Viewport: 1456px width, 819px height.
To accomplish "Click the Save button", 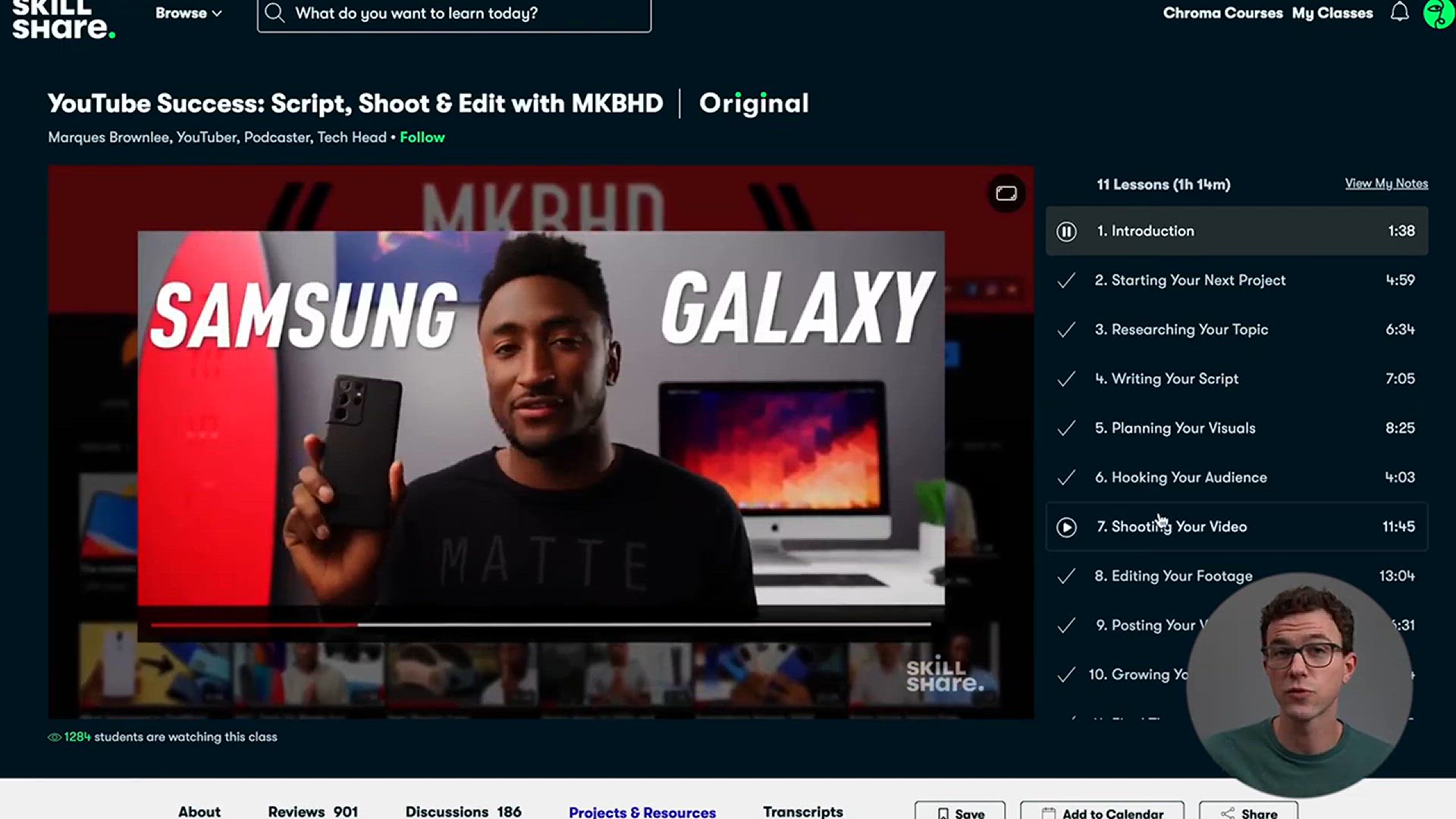I will (x=960, y=811).
